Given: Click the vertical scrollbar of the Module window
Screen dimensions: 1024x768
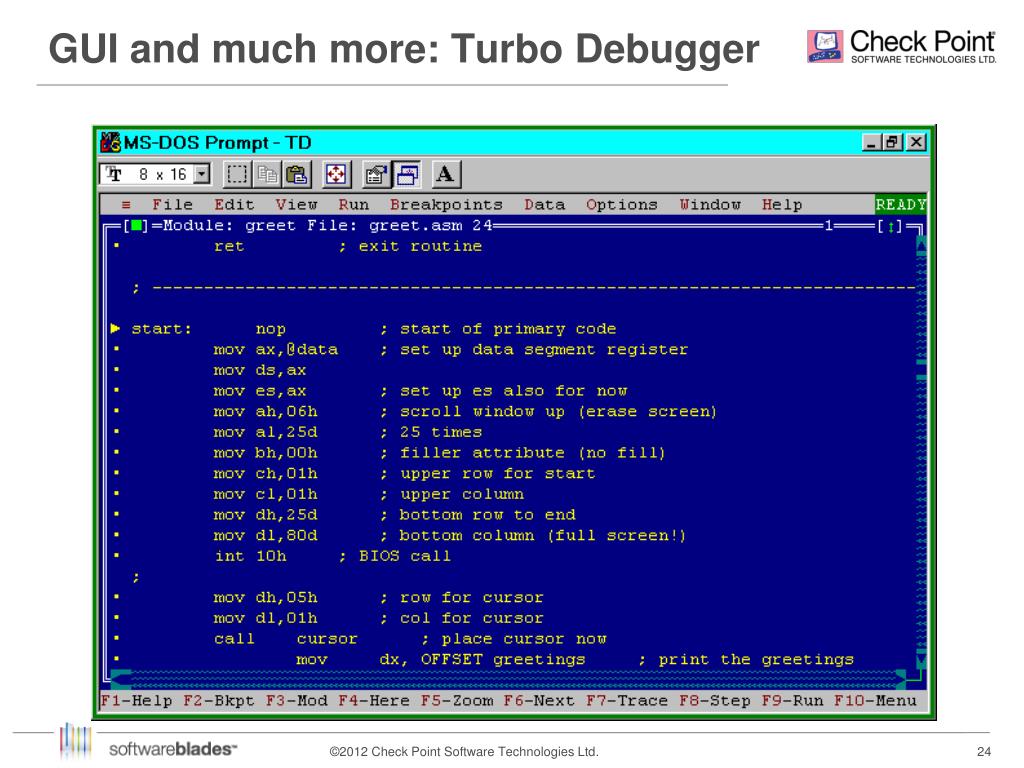Looking at the screenshot, I should (x=921, y=453).
